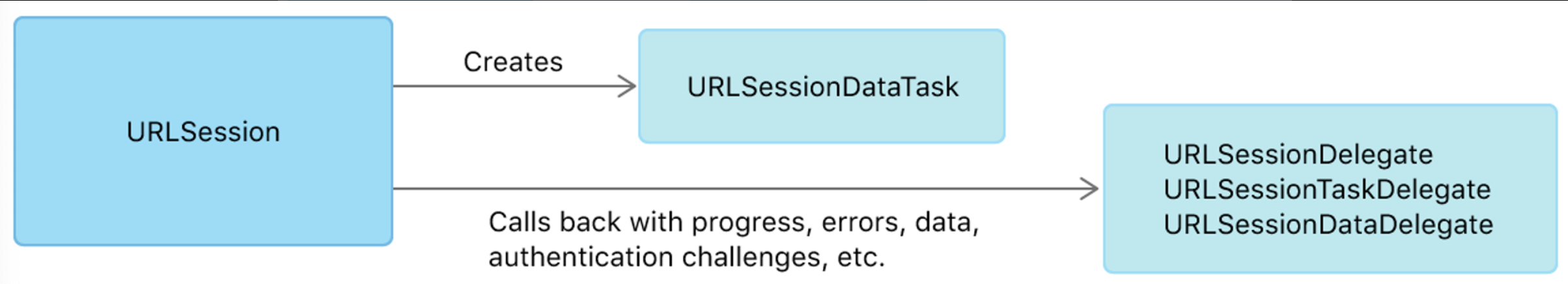Click the arrowhead pointing to the delegates box
The image size is (1568, 284).
(x=1089, y=189)
